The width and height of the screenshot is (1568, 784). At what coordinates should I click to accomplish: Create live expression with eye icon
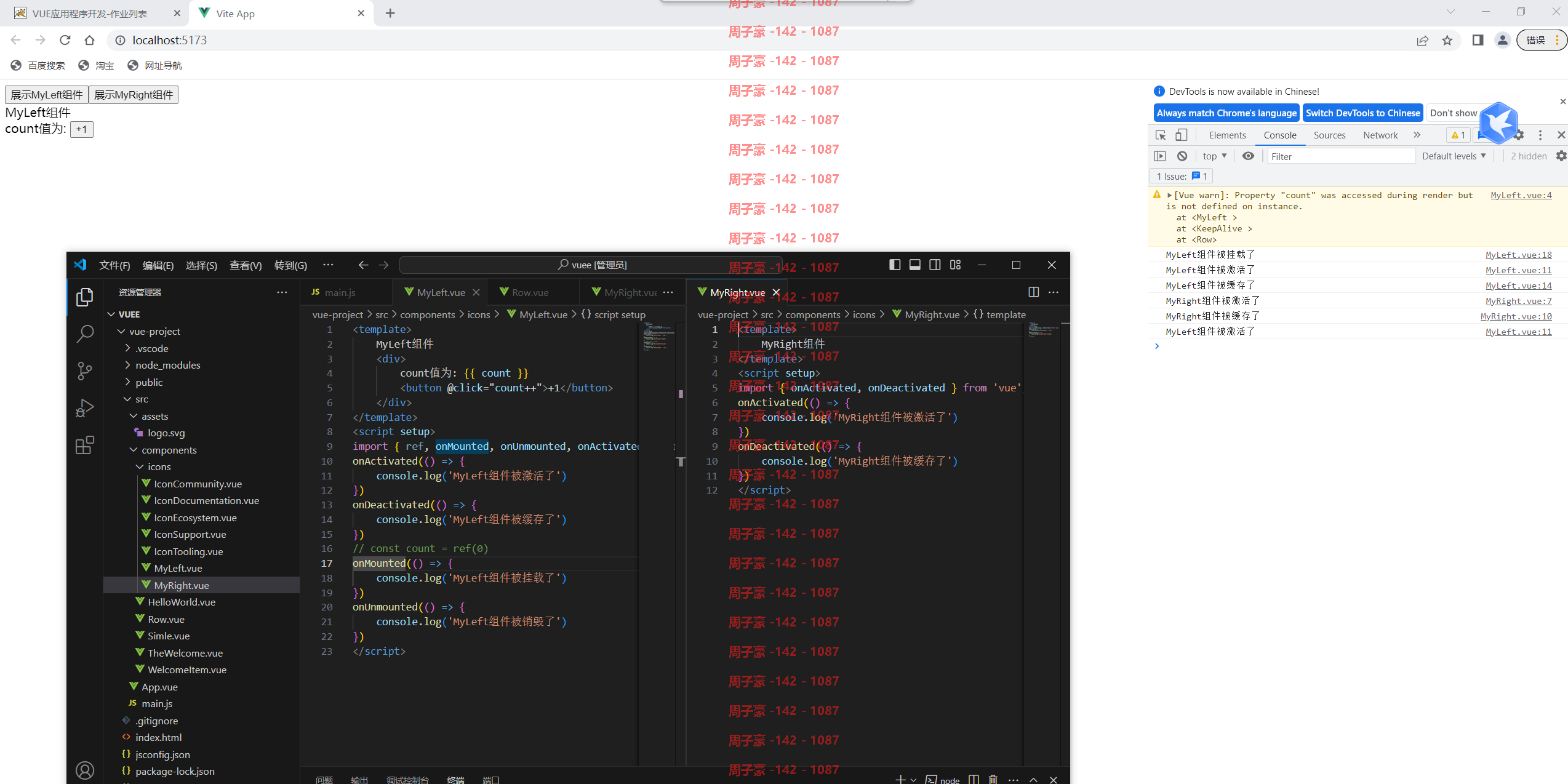1248,156
